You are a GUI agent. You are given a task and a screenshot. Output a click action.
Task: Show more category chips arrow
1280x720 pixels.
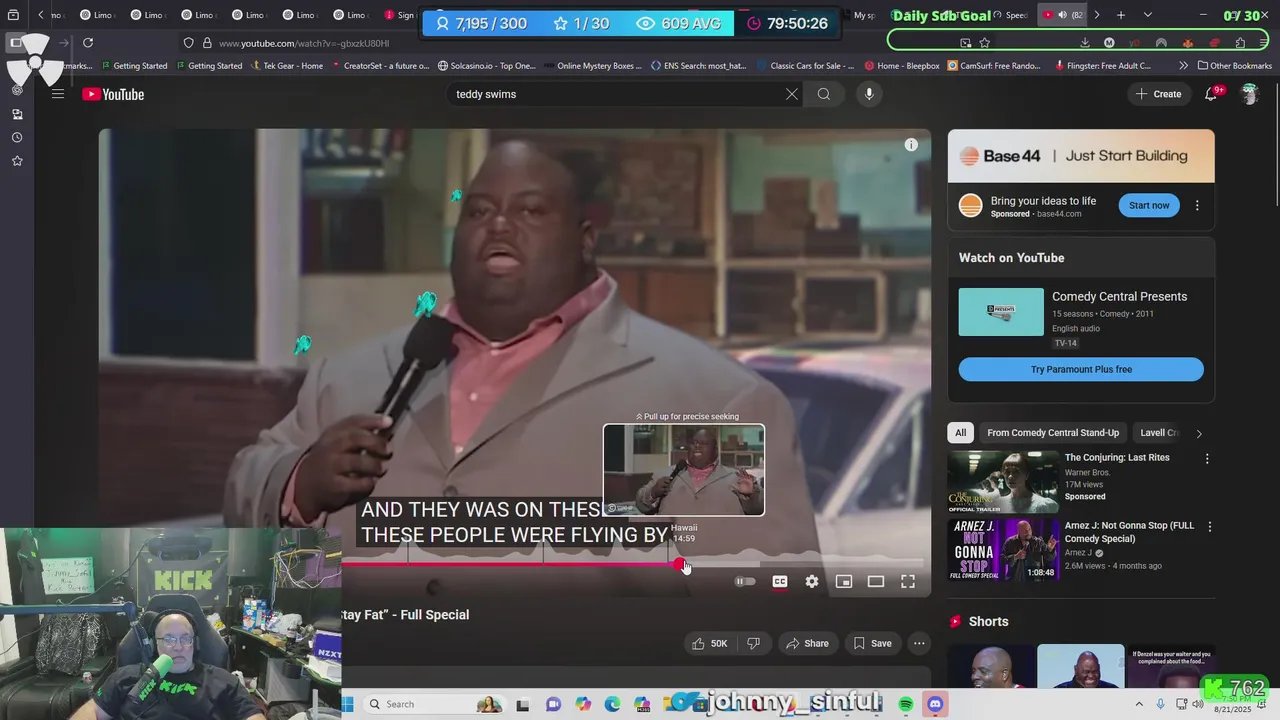click(1199, 433)
